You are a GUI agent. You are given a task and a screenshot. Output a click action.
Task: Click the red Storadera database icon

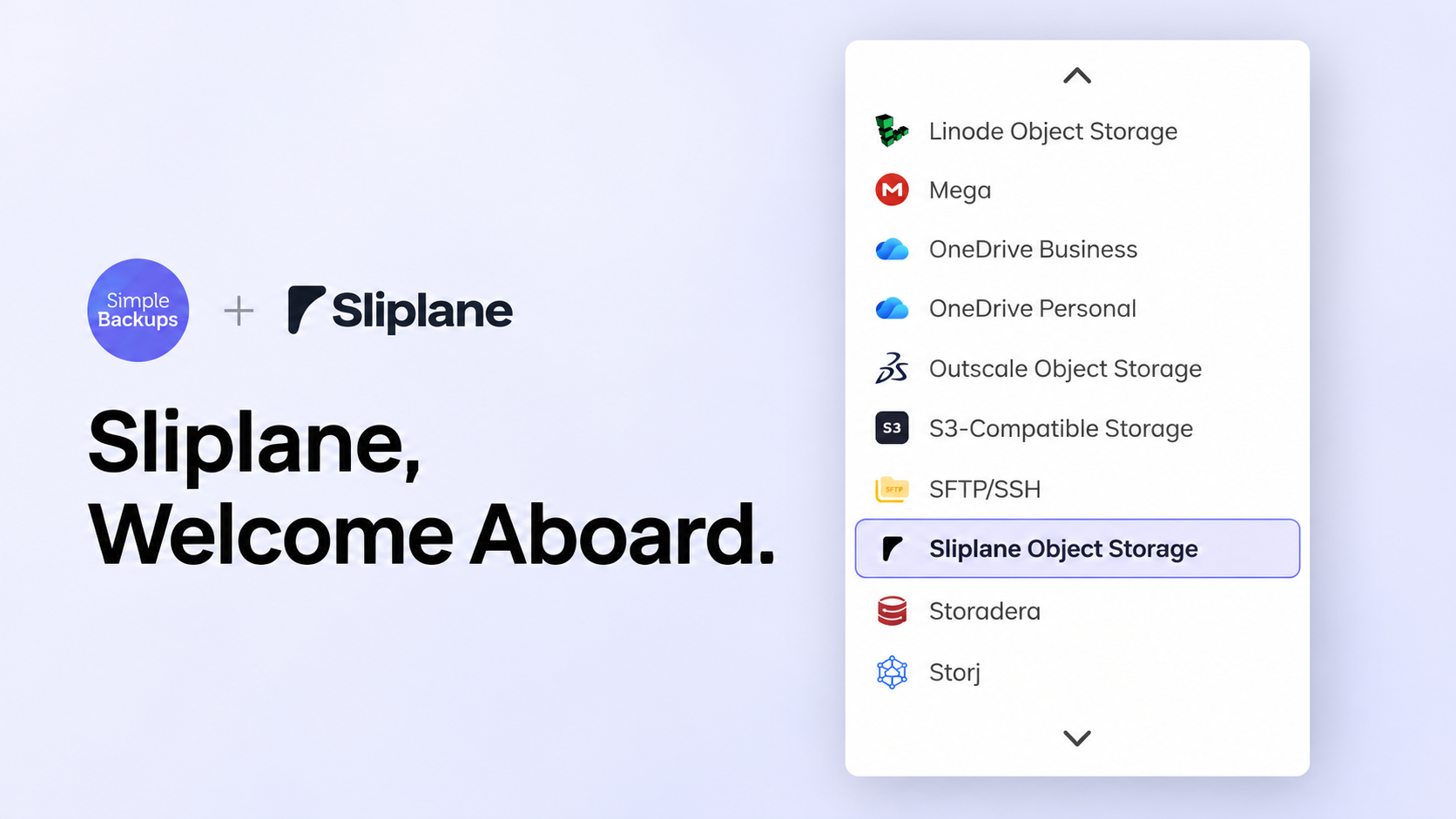(x=892, y=611)
